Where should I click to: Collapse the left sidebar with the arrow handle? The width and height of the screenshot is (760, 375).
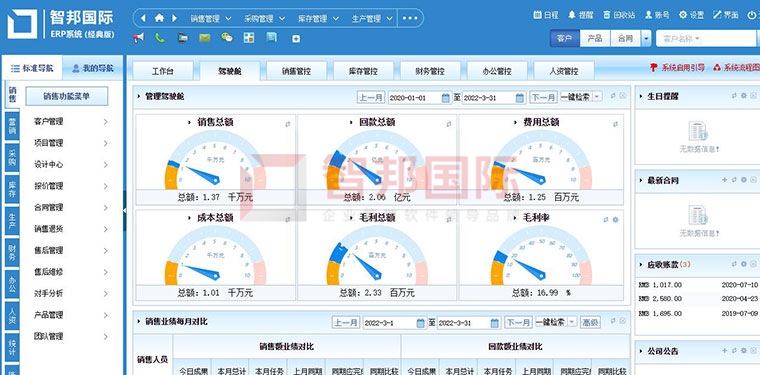tap(125, 210)
